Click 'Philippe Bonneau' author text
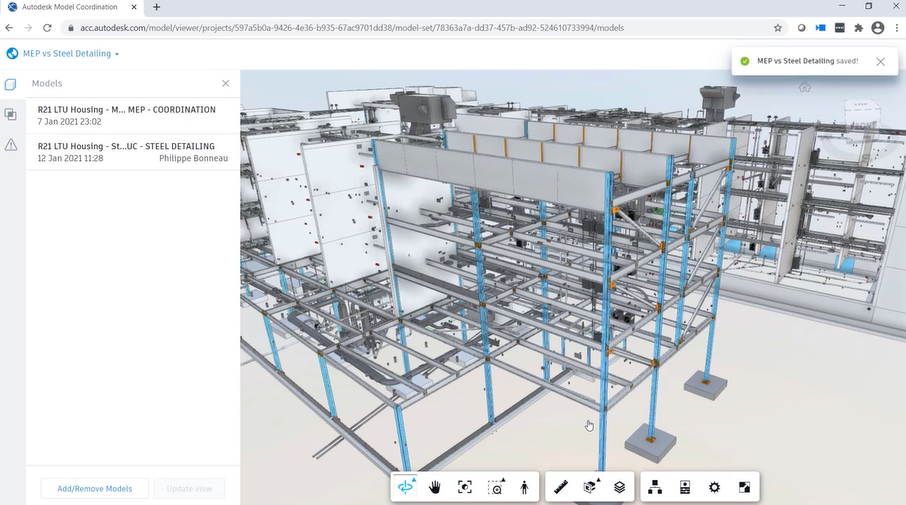 [194, 158]
